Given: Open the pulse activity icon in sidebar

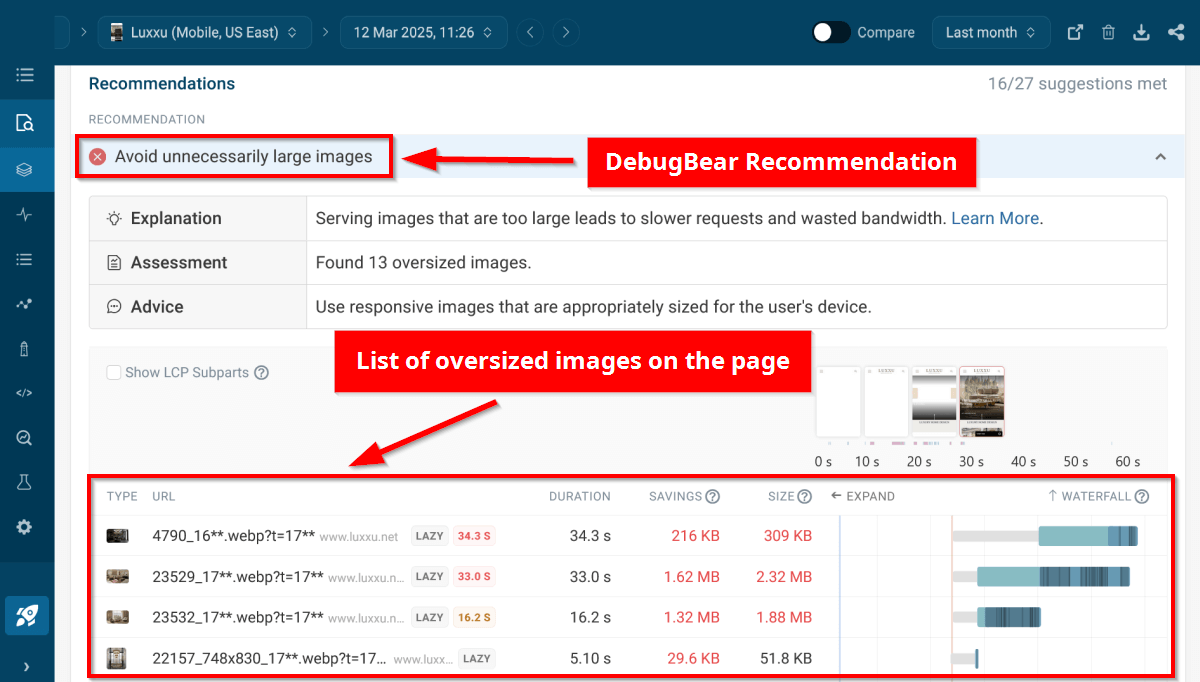Looking at the screenshot, I should pyautogui.click(x=25, y=214).
